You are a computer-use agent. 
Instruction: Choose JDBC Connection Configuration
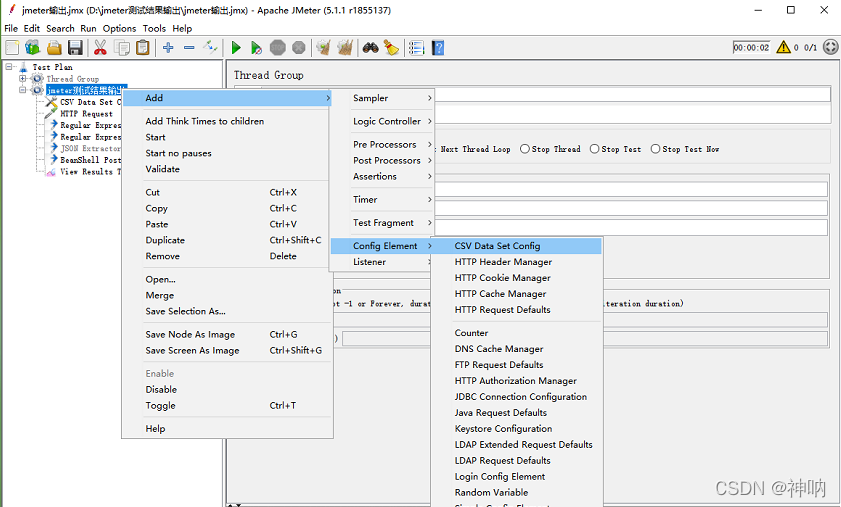(x=517, y=396)
